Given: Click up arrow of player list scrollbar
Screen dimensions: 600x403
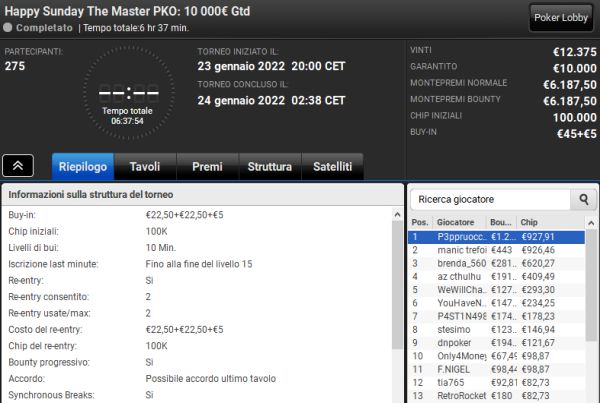Looking at the screenshot, I should 591,223.
